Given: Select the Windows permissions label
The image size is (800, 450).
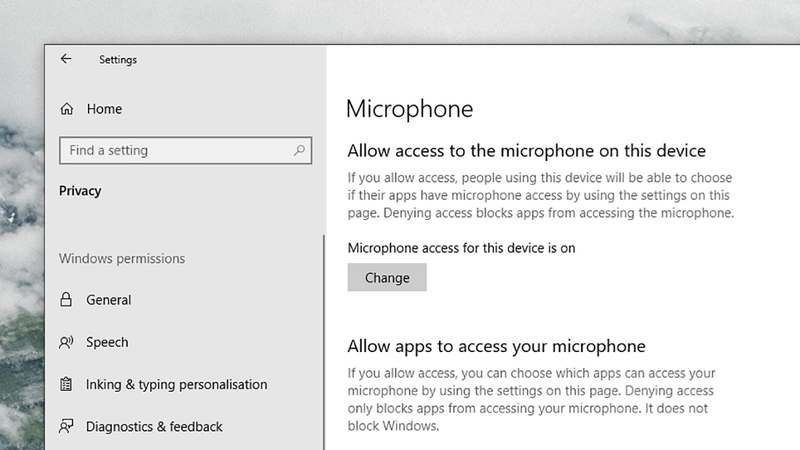Looking at the screenshot, I should [122, 259].
